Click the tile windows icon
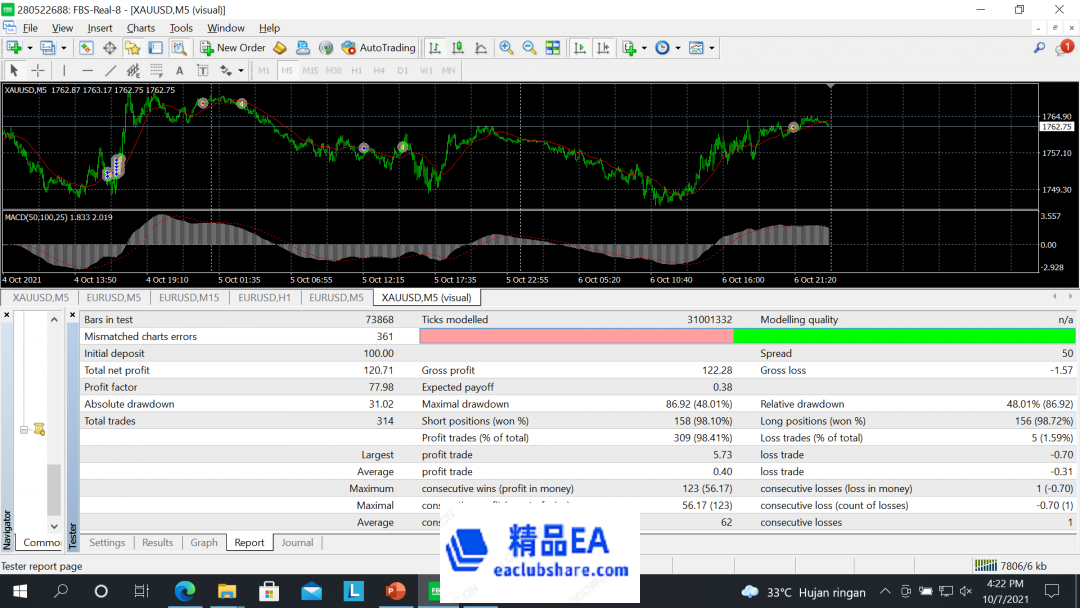The height and width of the screenshot is (608, 1080). tap(552, 48)
